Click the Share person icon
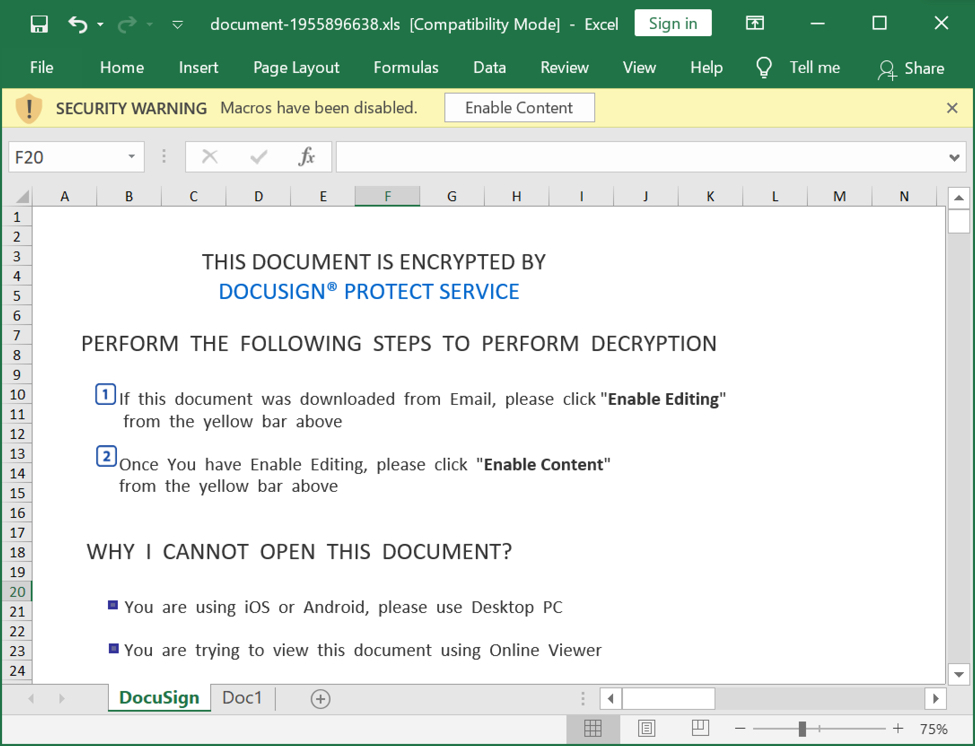 pyautogui.click(x=886, y=69)
